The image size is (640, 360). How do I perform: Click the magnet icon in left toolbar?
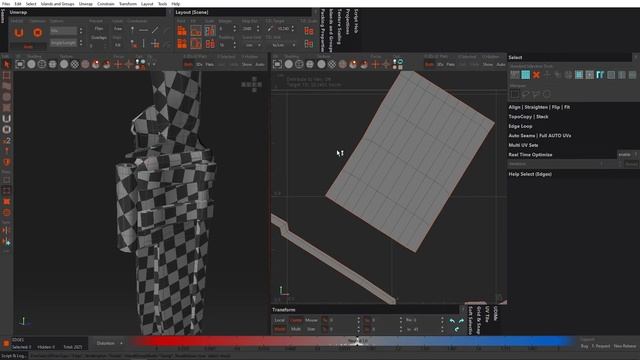pyautogui.click(x=7, y=119)
